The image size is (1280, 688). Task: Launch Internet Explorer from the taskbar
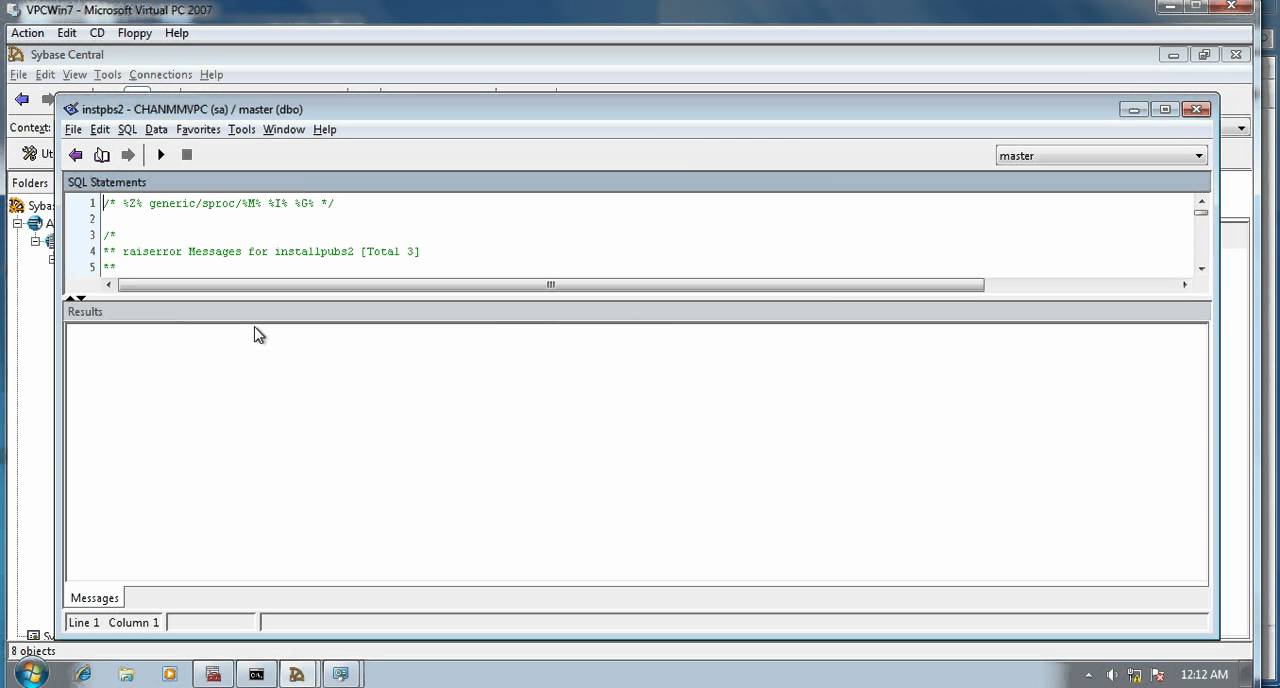coord(82,674)
